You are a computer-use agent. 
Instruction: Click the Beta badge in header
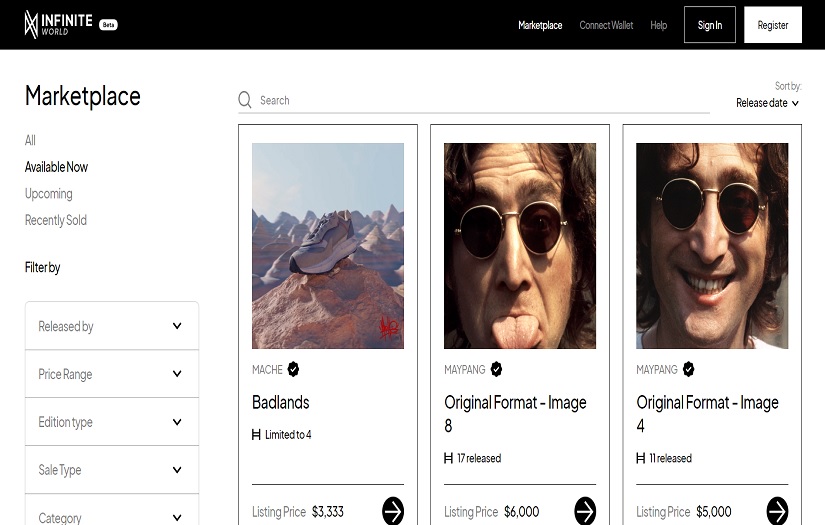108,25
